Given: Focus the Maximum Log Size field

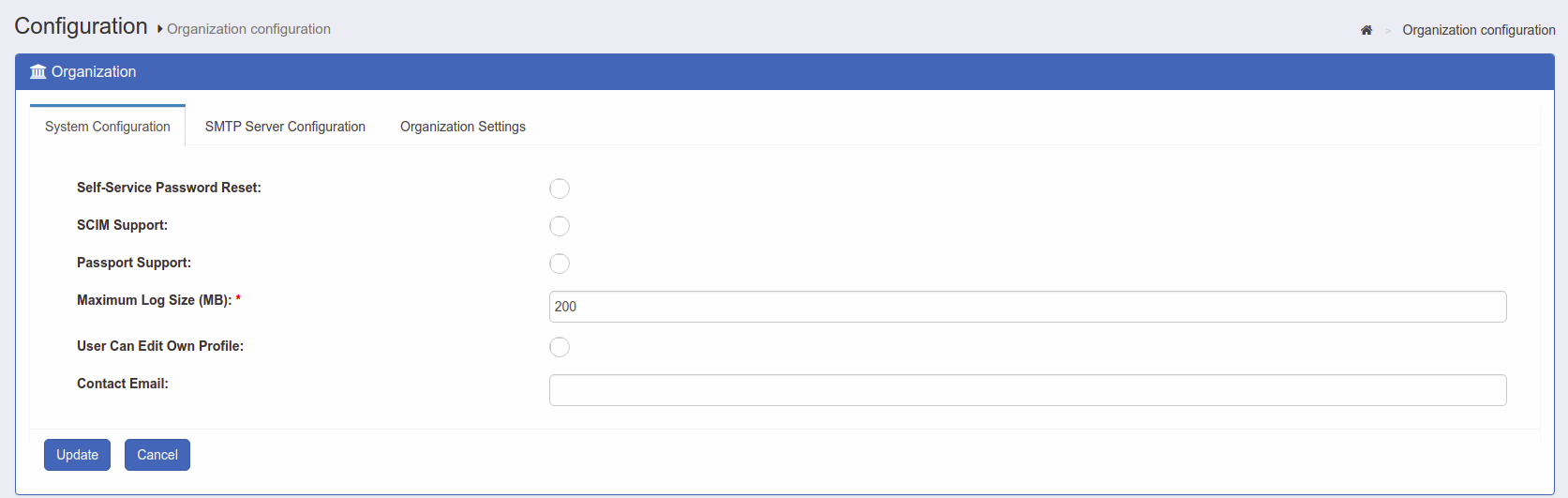Looking at the screenshot, I should tap(1027, 307).
